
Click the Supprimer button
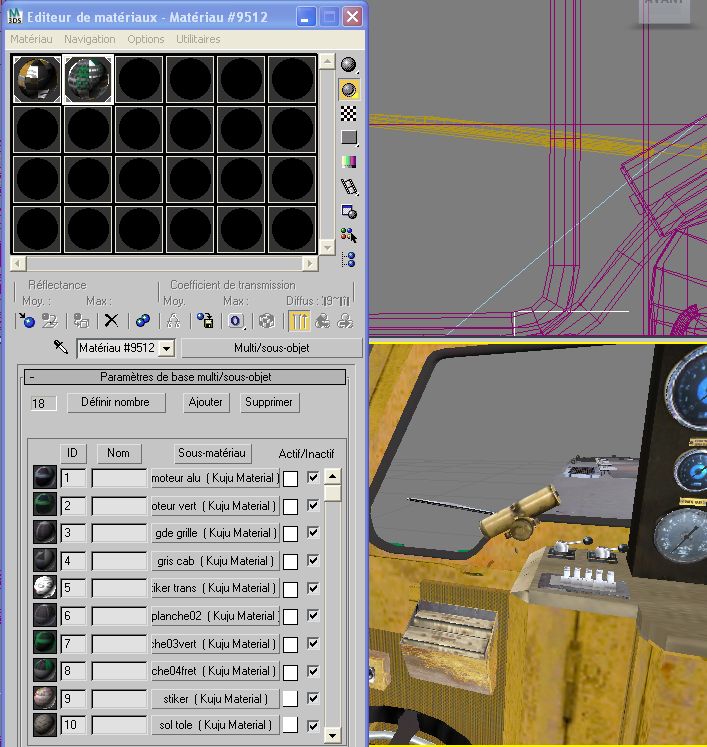point(269,402)
